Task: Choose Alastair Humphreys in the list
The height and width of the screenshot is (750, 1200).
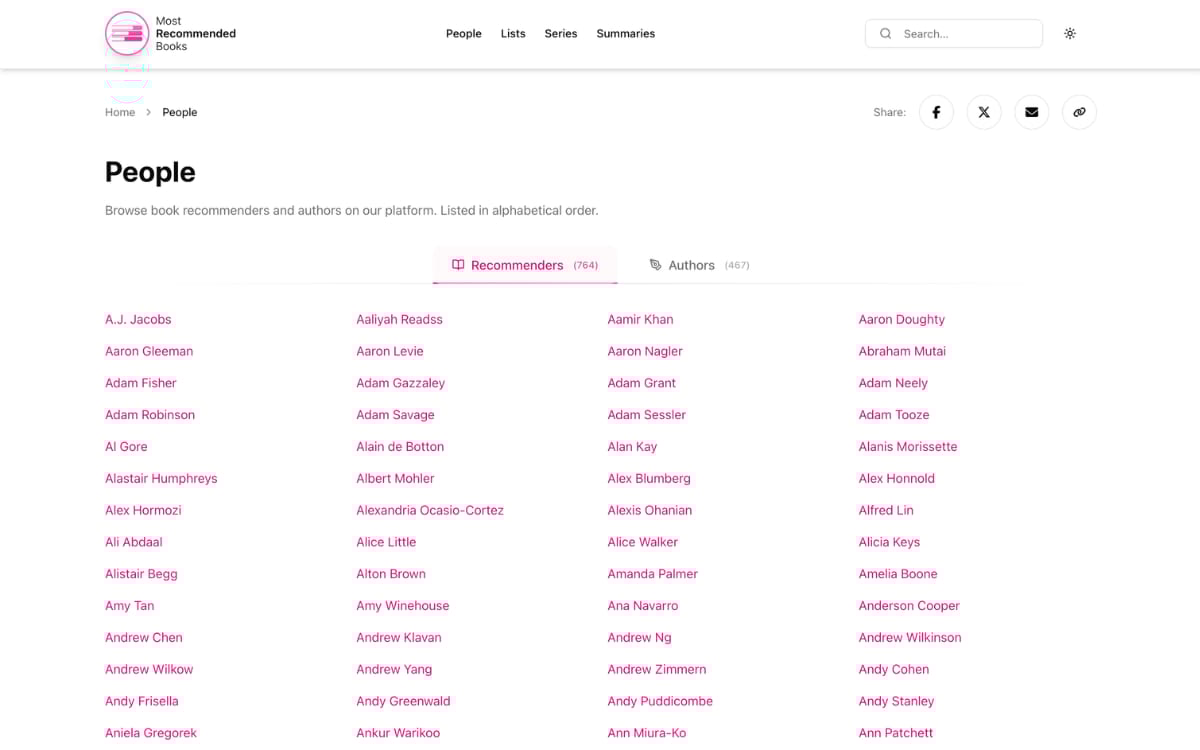Action: point(161,479)
